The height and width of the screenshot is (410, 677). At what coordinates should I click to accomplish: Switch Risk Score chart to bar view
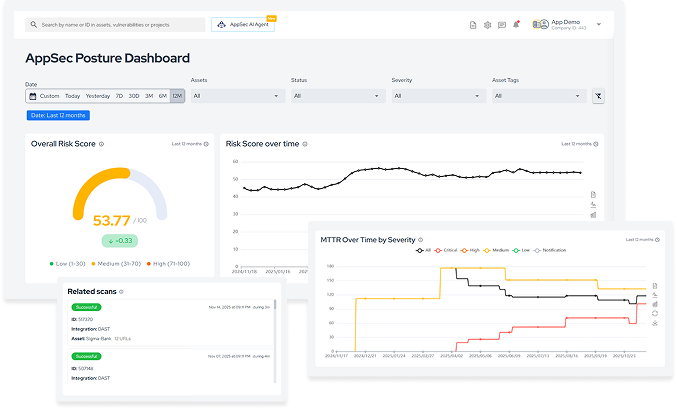(x=593, y=214)
